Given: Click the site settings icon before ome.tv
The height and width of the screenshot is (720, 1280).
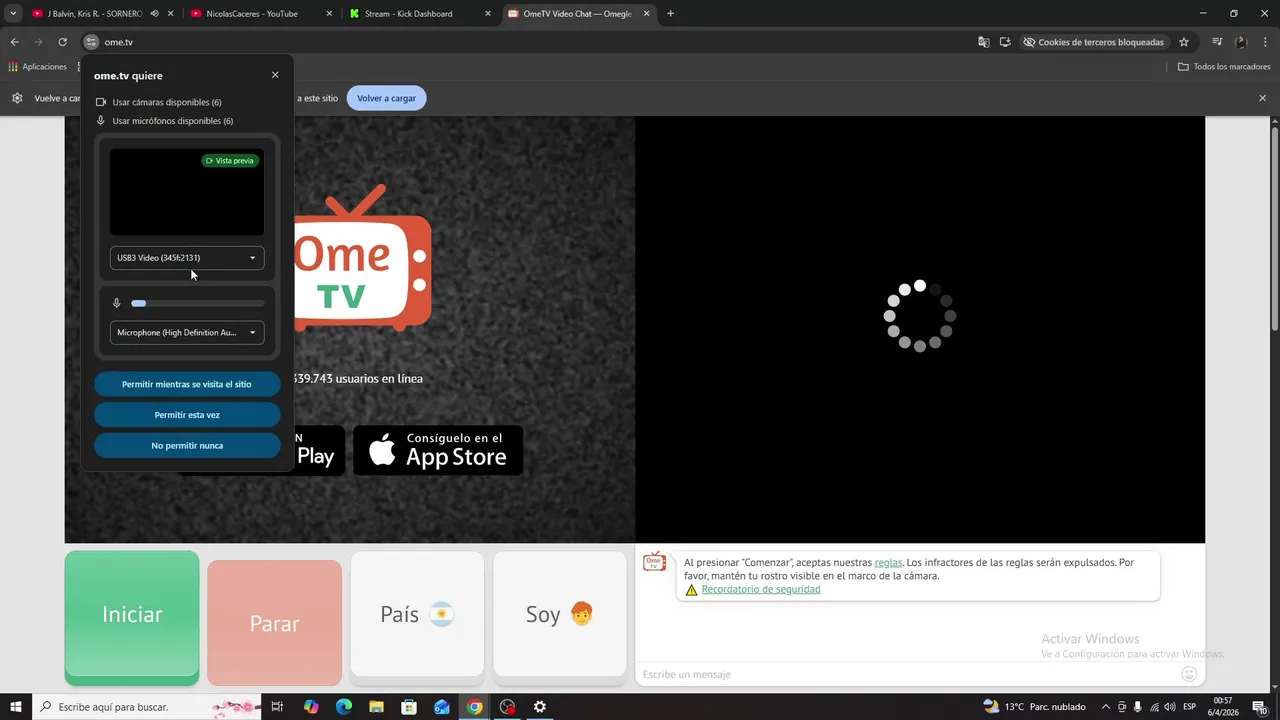Looking at the screenshot, I should tap(91, 42).
